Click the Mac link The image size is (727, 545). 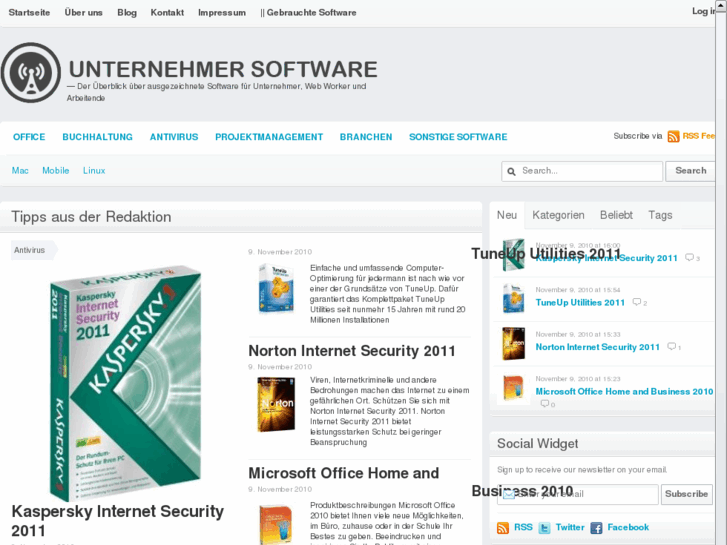(20, 171)
